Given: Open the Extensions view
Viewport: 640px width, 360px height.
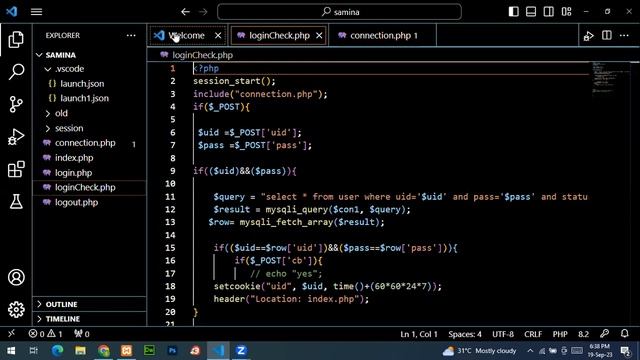Looking at the screenshot, I should coord(16,169).
